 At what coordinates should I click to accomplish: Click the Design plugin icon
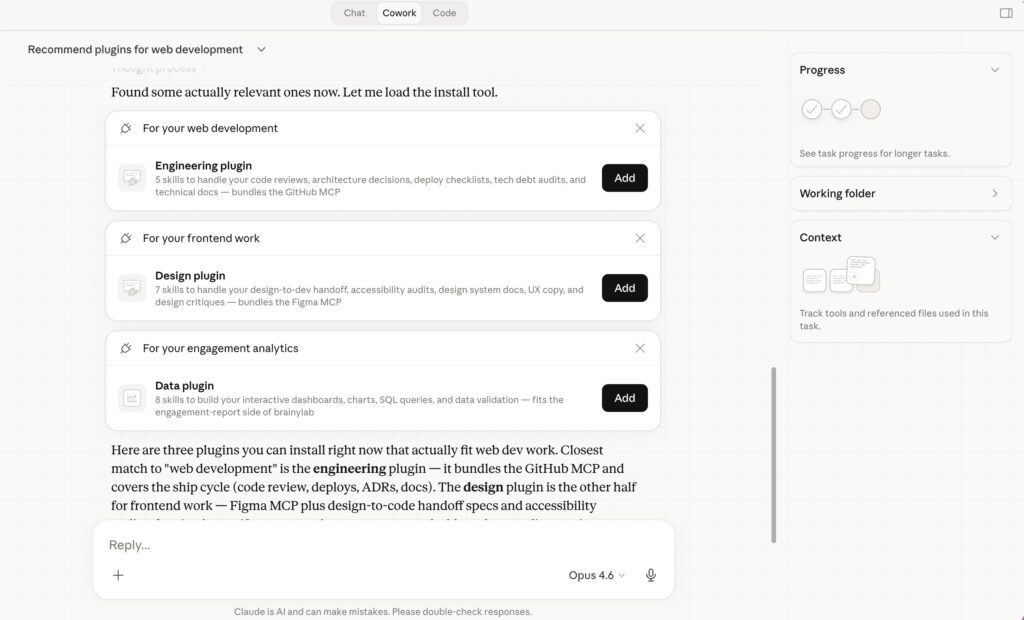click(132, 288)
